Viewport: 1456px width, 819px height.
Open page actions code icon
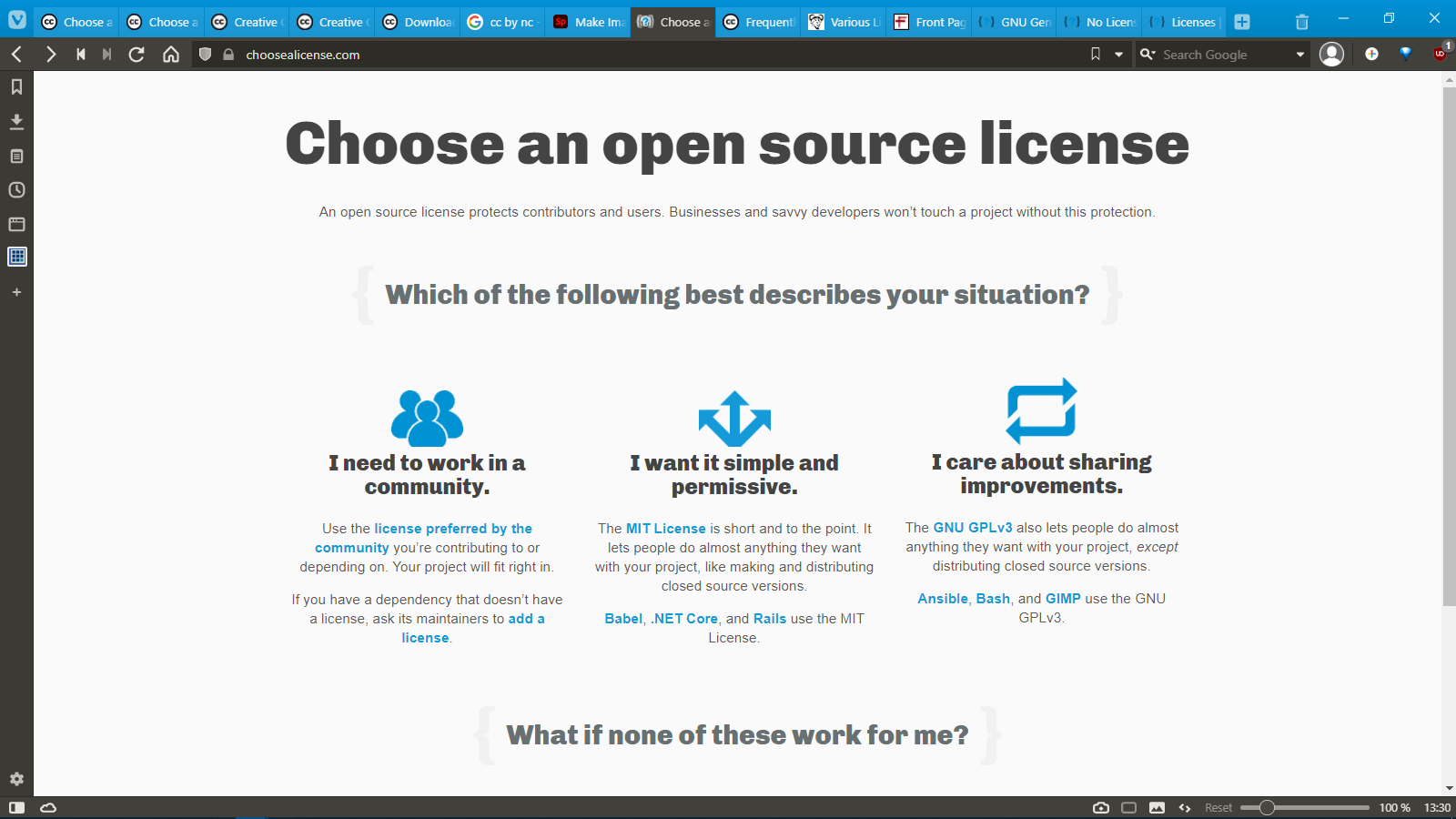click(1185, 807)
